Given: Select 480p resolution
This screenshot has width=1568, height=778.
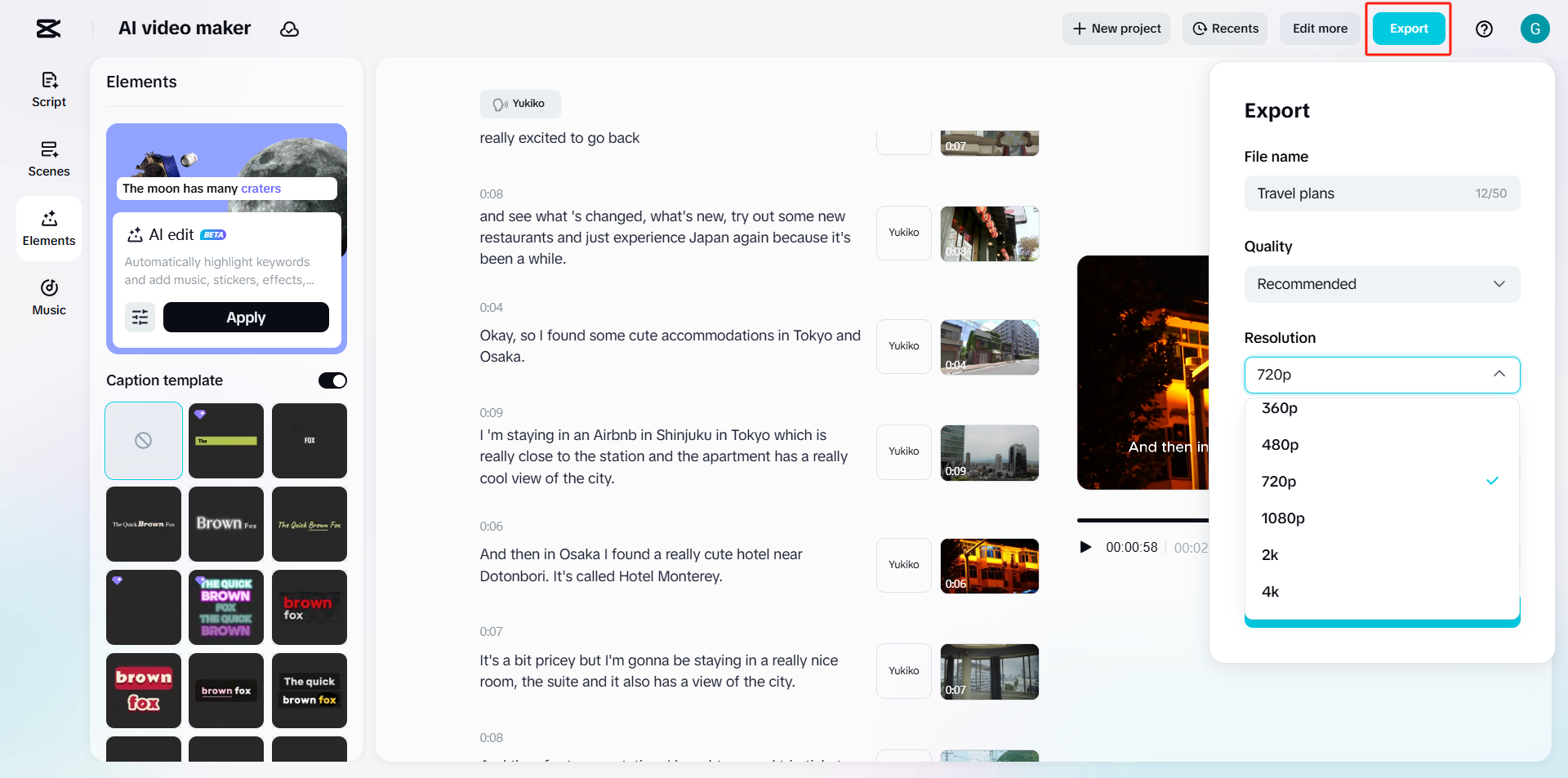Looking at the screenshot, I should (x=1382, y=445).
